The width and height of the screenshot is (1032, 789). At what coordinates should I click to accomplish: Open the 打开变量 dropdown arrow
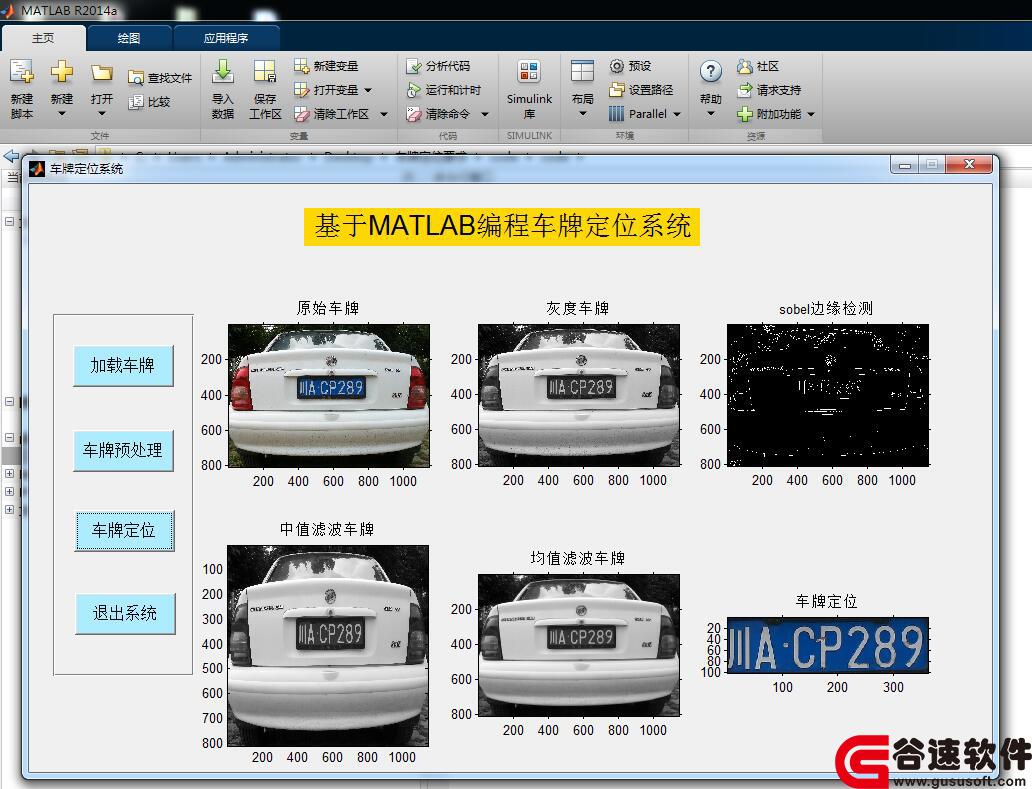coord(368,90)
